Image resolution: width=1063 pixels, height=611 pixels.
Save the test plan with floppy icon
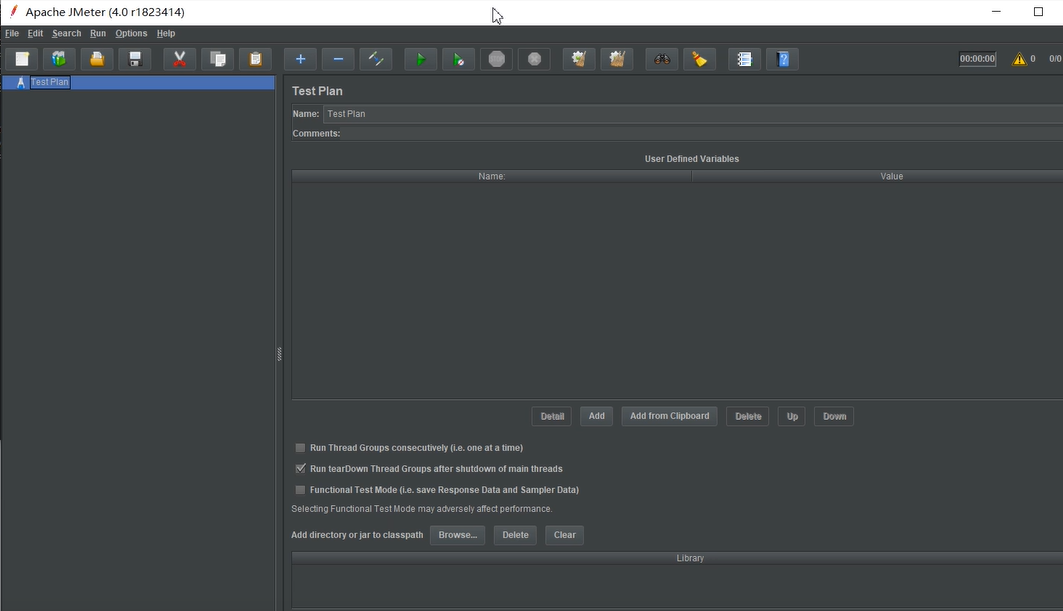click(135, 59)
